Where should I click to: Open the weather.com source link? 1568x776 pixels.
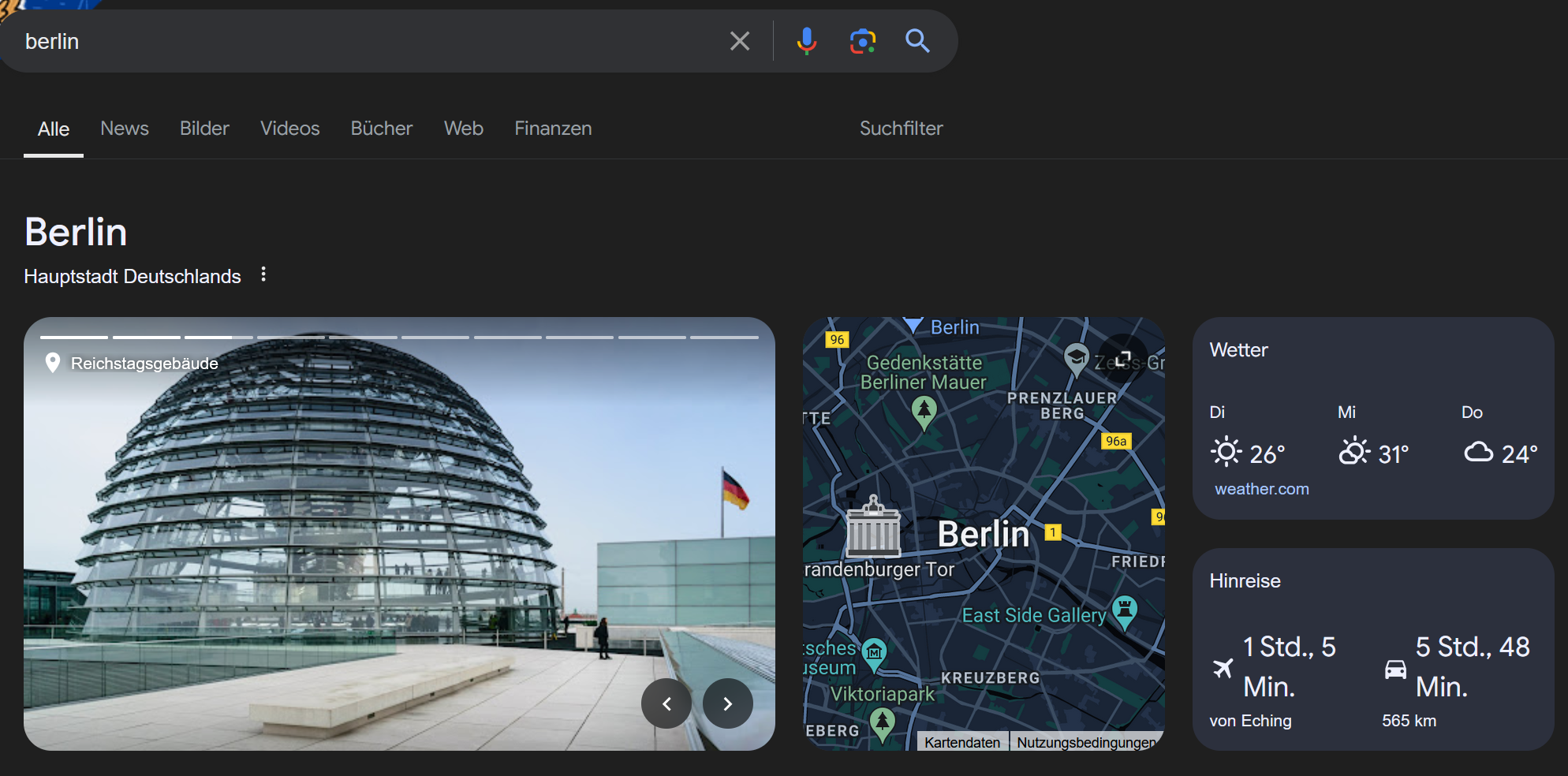pos(1261,489)
